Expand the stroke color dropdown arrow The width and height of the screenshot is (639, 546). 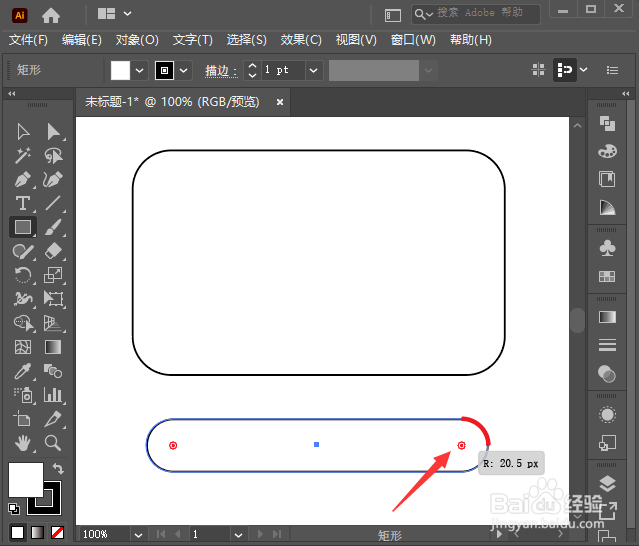click(184, 70)
